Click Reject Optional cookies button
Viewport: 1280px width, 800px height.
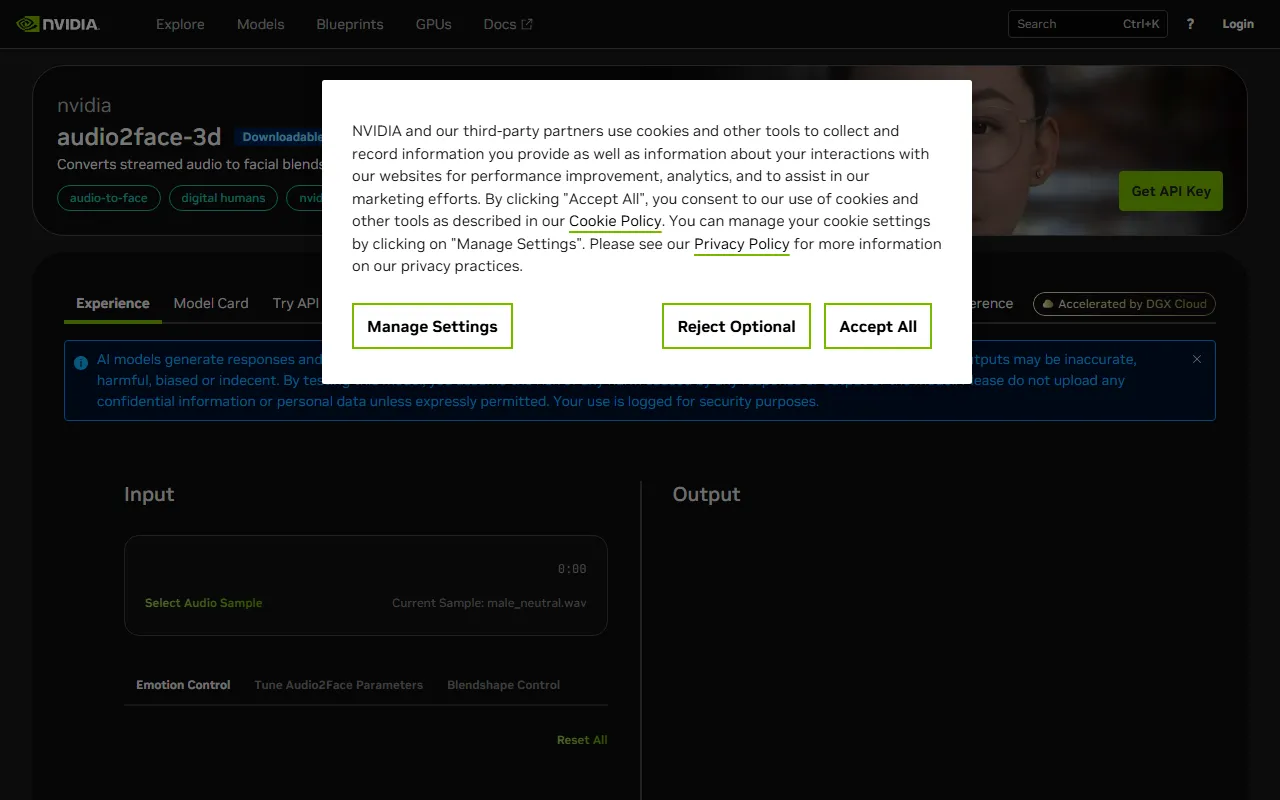pos(736,326)
